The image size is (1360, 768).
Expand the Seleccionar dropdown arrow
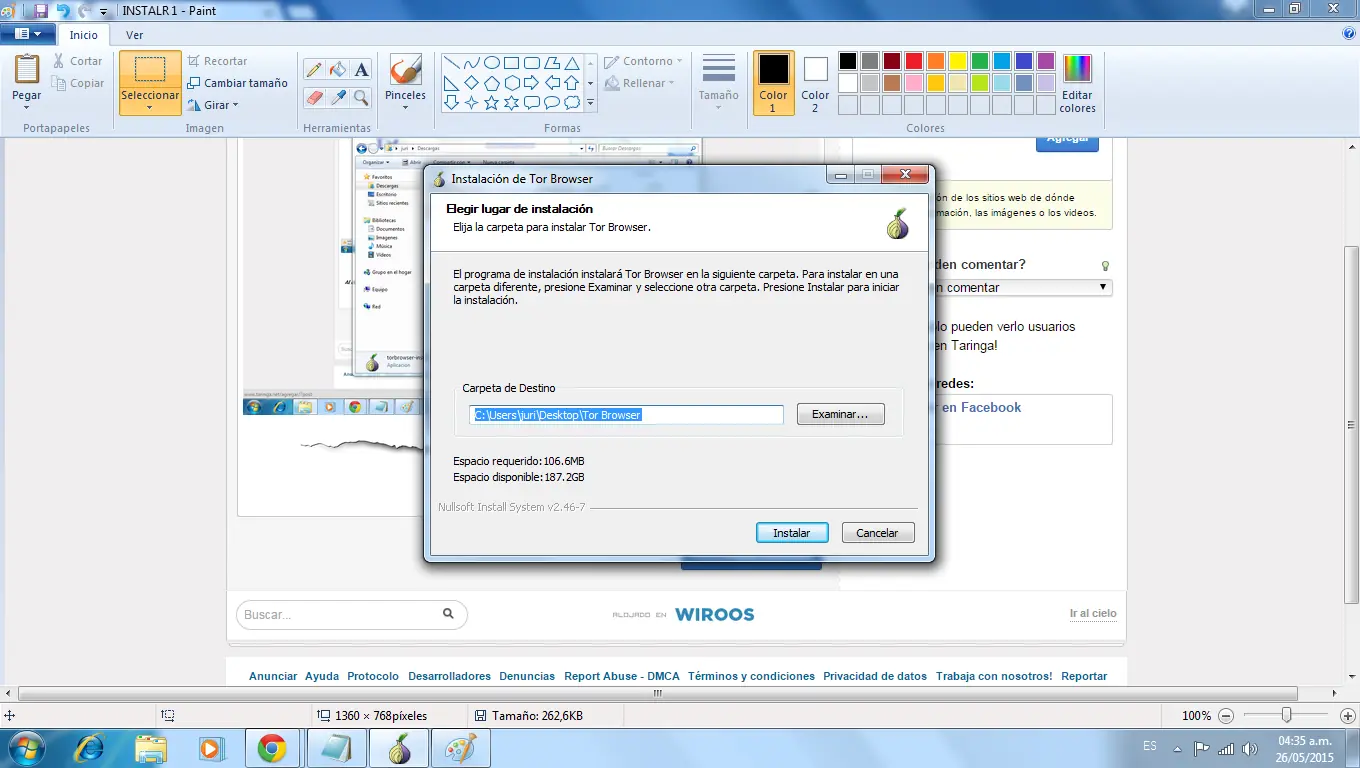click(x=150, y=107)
